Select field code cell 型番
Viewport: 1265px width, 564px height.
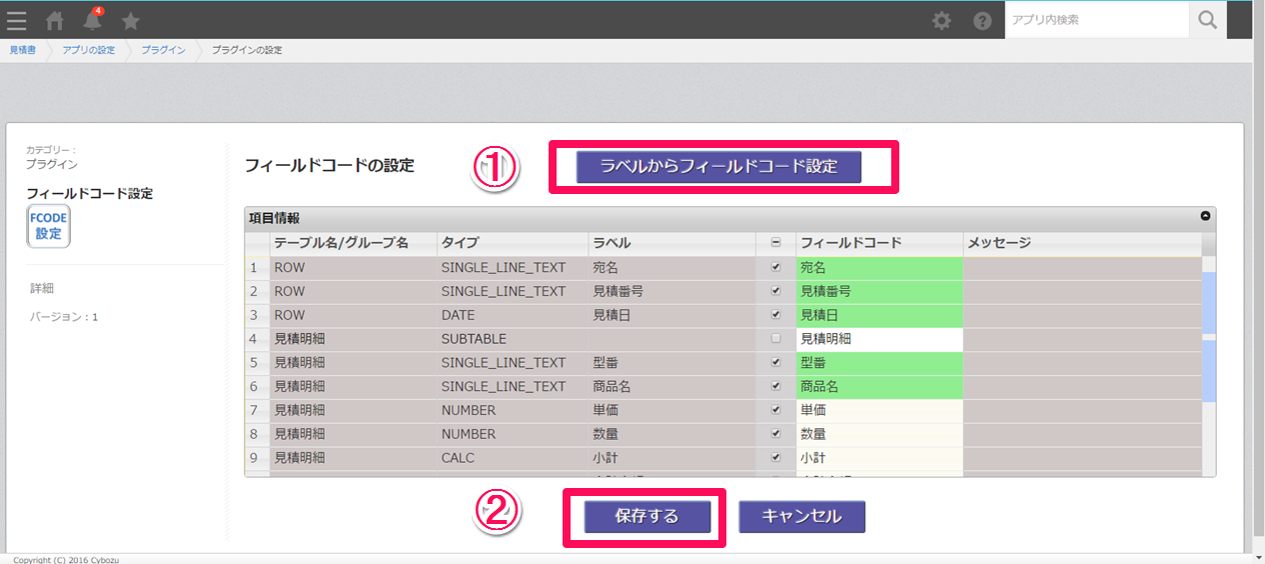coord(879,363)
